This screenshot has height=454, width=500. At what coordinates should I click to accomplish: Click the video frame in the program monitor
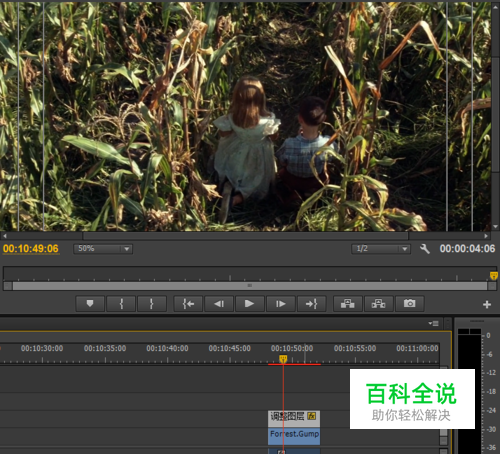[245, 116]
